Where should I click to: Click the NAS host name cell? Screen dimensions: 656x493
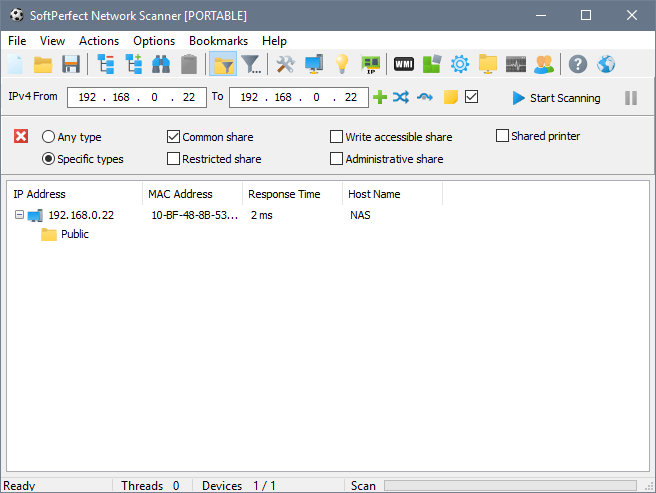click(360, 215)
